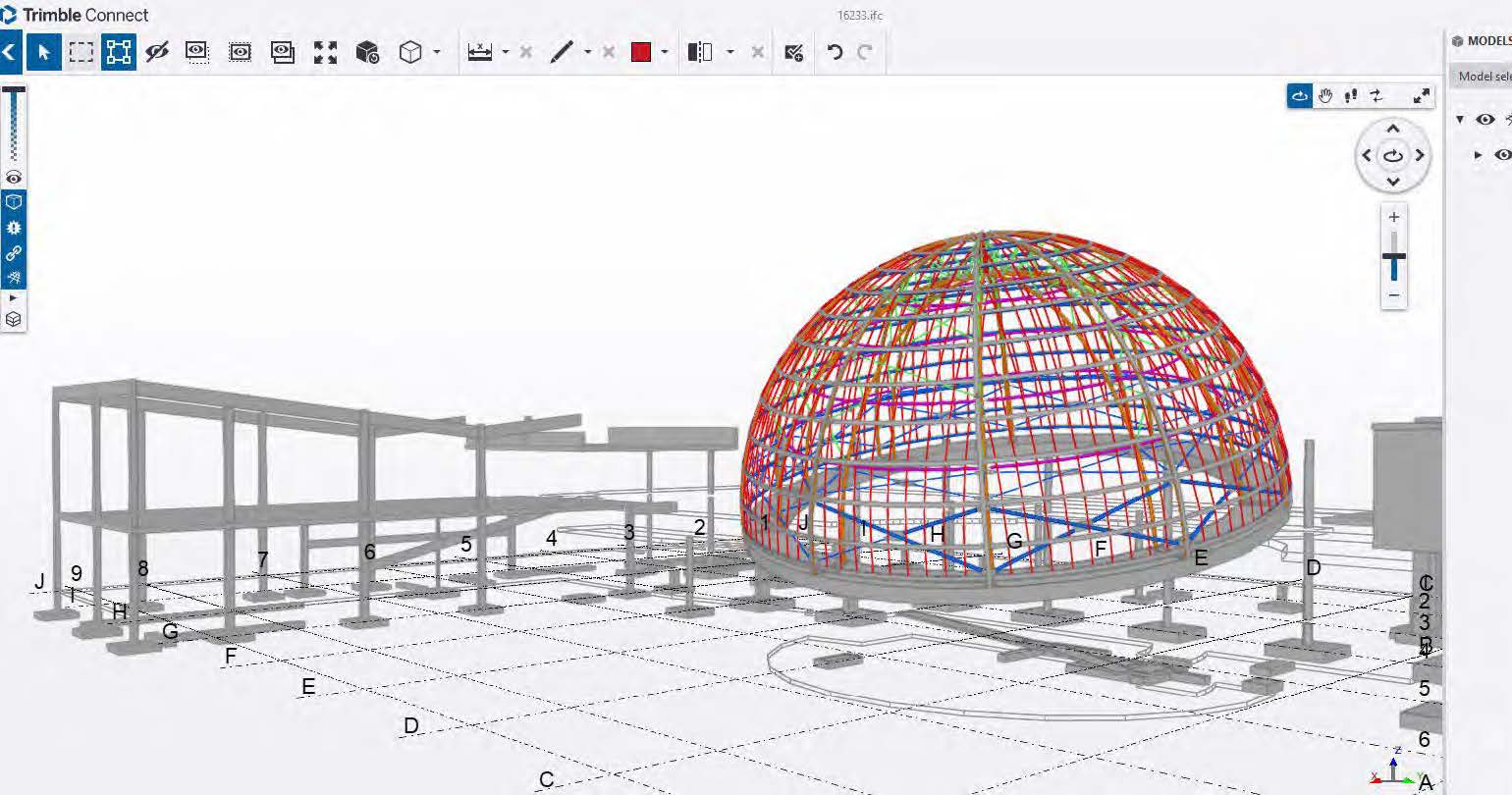Open the red color swatch dropdown arrow
Screen dimensions: 1512x795
coord(665,53)
